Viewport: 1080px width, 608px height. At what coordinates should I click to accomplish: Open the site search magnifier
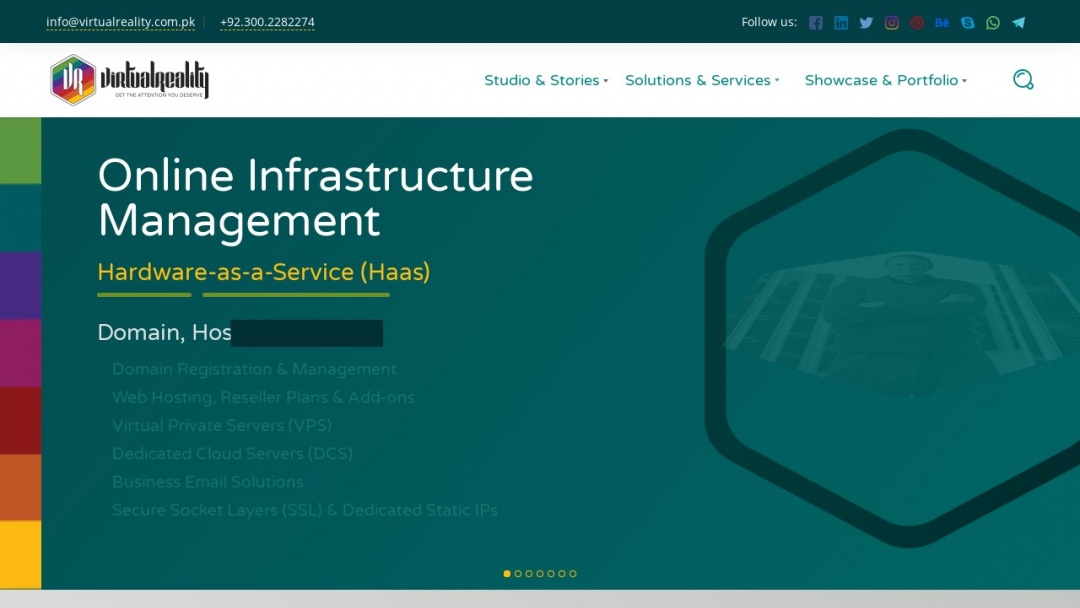1023,79
